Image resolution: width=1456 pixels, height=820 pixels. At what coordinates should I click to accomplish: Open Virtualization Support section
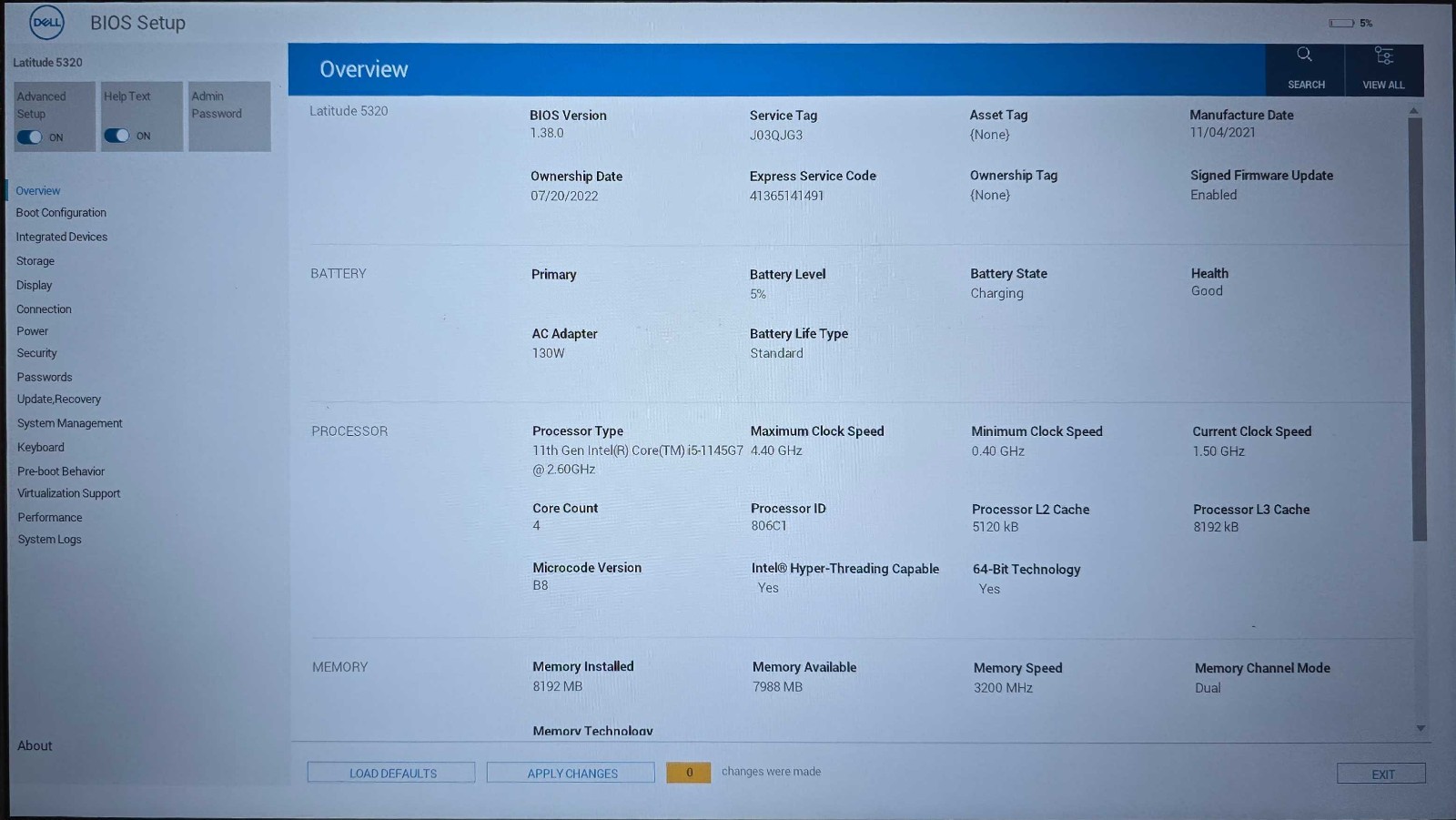69,493
